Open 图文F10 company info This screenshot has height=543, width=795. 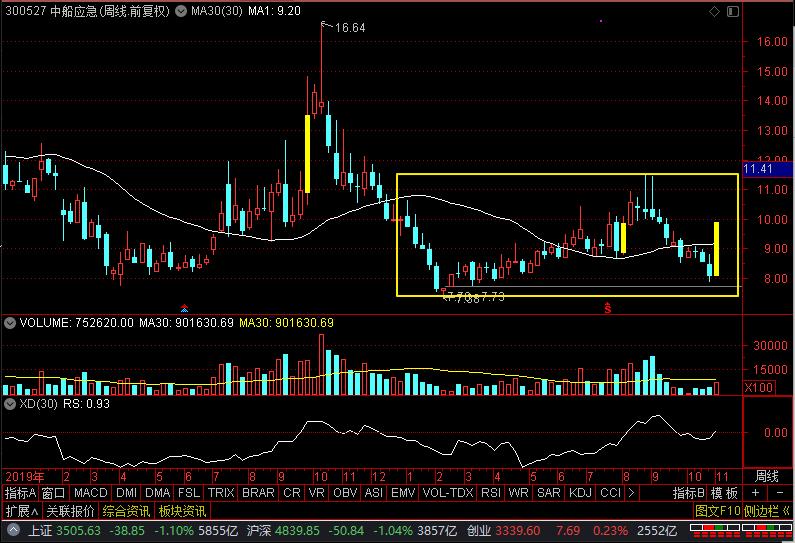[x=718, y=511]
